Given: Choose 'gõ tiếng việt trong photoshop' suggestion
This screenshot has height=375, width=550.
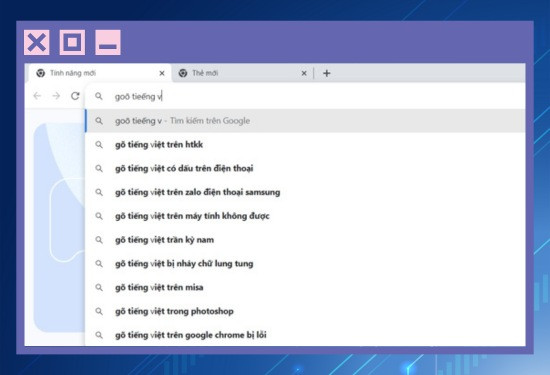Looking at the screenshot, I should (305, 311).
